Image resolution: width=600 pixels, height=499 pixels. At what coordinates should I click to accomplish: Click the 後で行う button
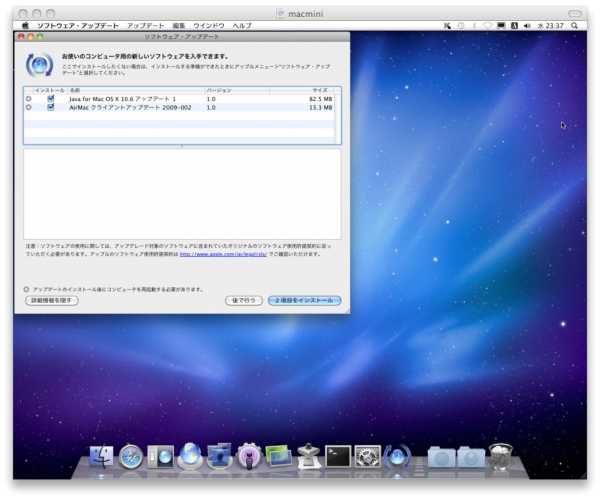pos(244,300)
